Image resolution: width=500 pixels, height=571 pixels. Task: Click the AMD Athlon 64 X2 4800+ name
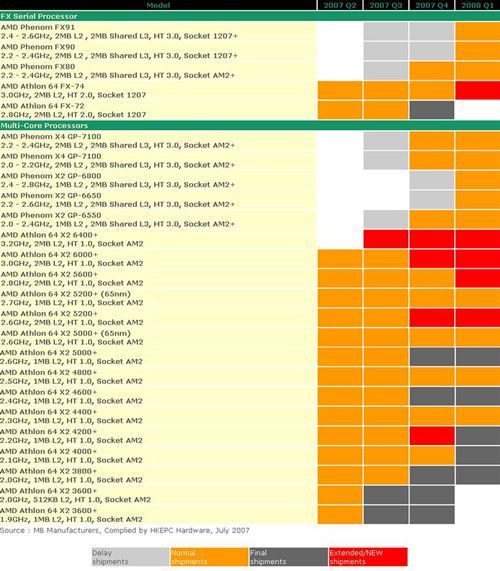tap(49, 373)
